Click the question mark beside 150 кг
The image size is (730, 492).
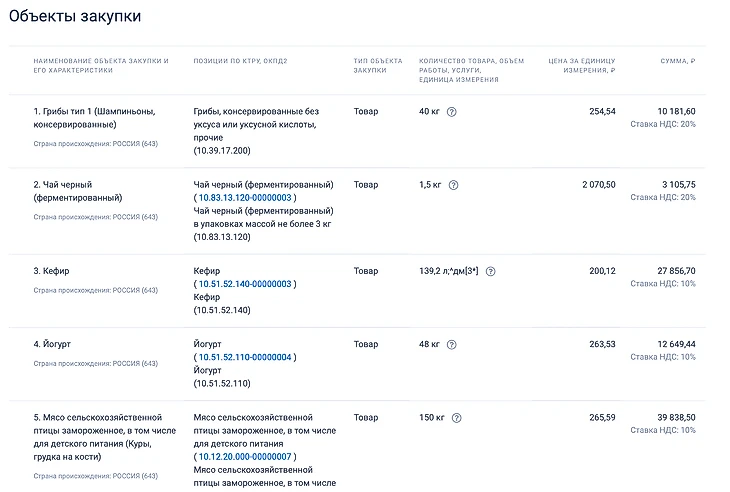[456, 418]
